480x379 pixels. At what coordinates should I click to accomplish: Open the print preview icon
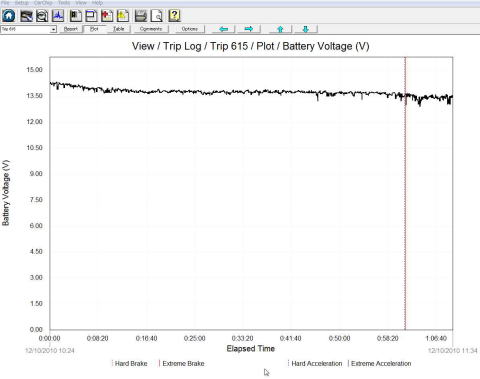[157, 16]
